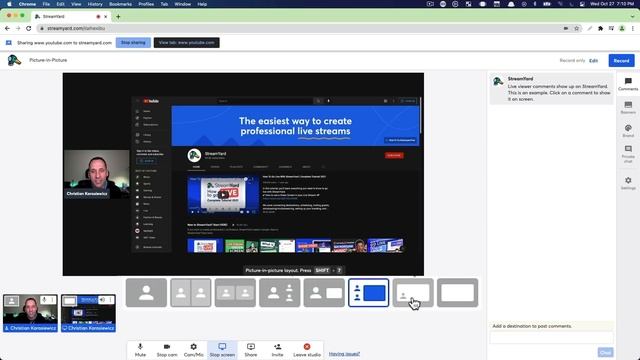This screenshot has height=360, width=640.
Task: Open the History menu in menu bar
Action: pos(95,4)
